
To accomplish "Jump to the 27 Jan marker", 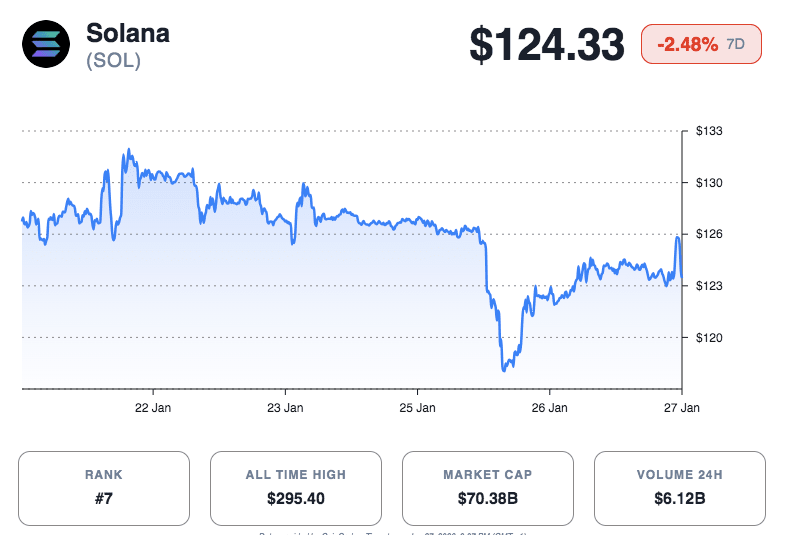I will 682,408.
